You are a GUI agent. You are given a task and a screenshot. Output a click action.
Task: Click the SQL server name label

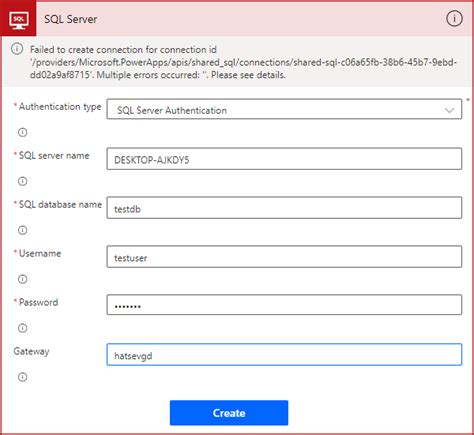[54, 156]
